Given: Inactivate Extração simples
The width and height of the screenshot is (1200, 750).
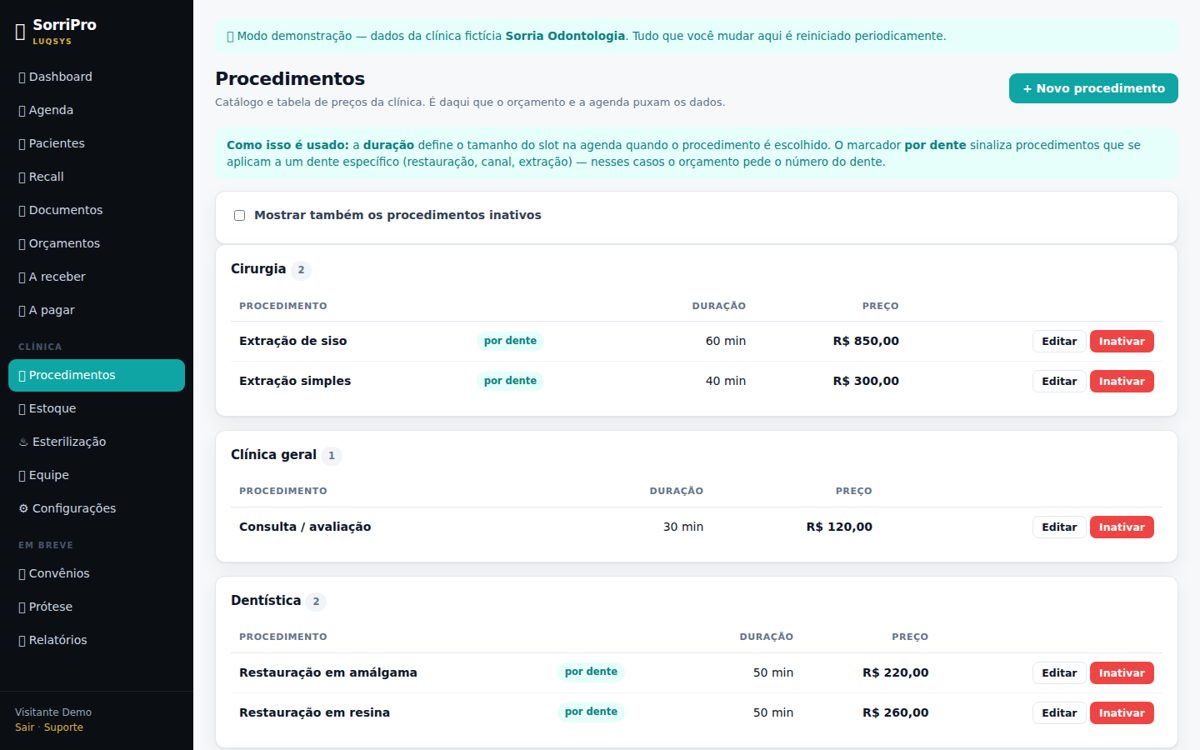Looking at the screenshot, I should pyautogui.click(x=1122, y=381).
